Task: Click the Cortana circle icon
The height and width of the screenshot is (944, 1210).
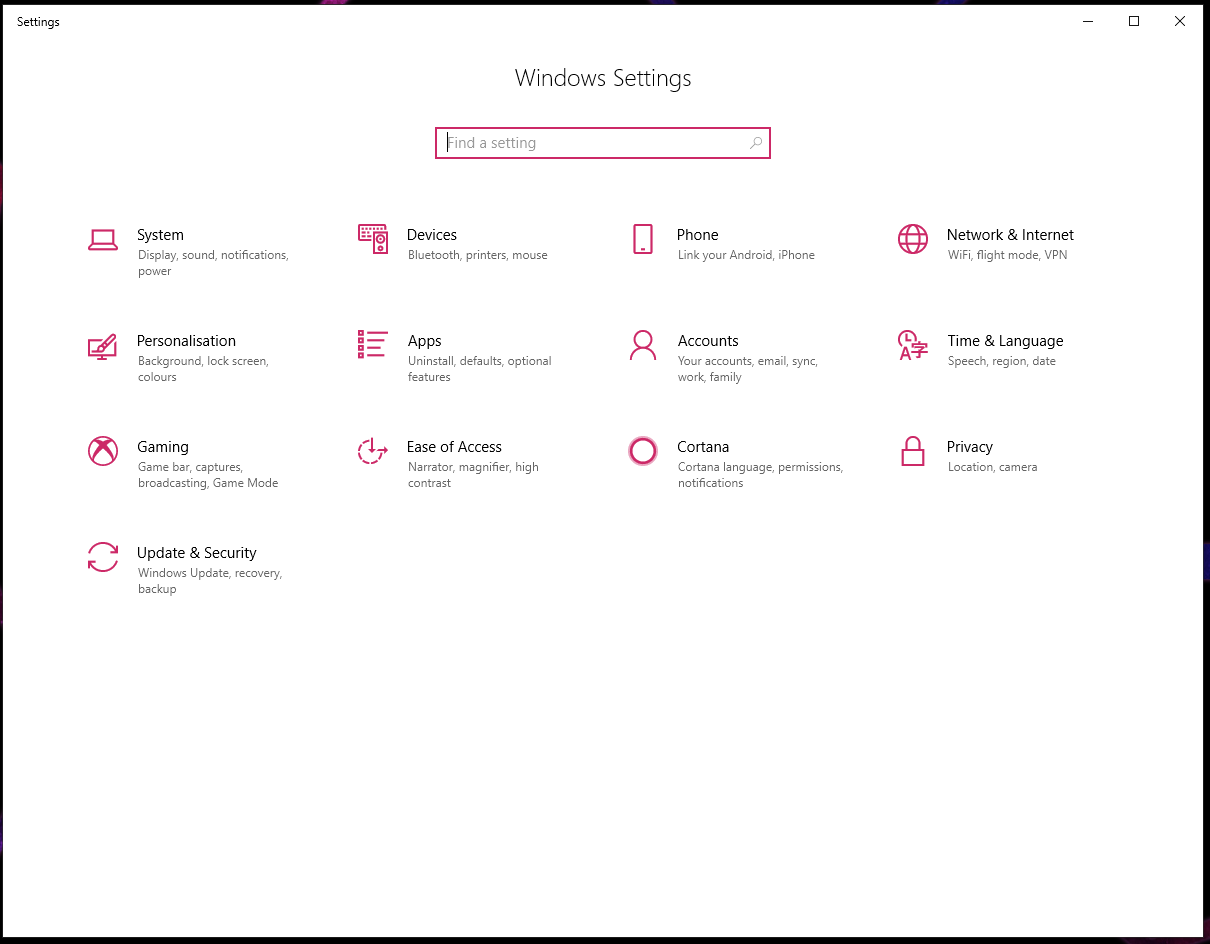Action: [x=643, y=451]
